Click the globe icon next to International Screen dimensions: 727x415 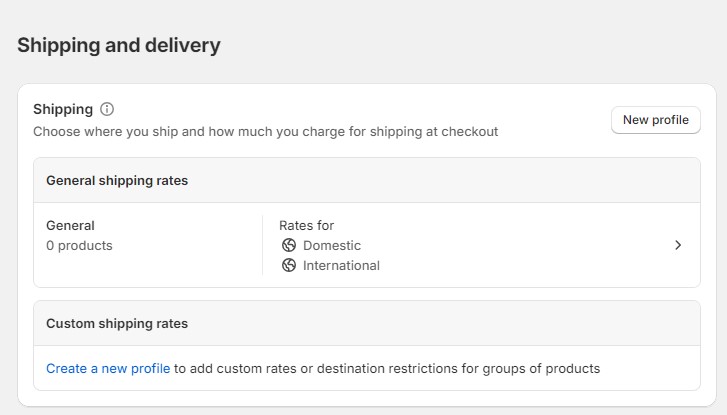pos(289,265)
